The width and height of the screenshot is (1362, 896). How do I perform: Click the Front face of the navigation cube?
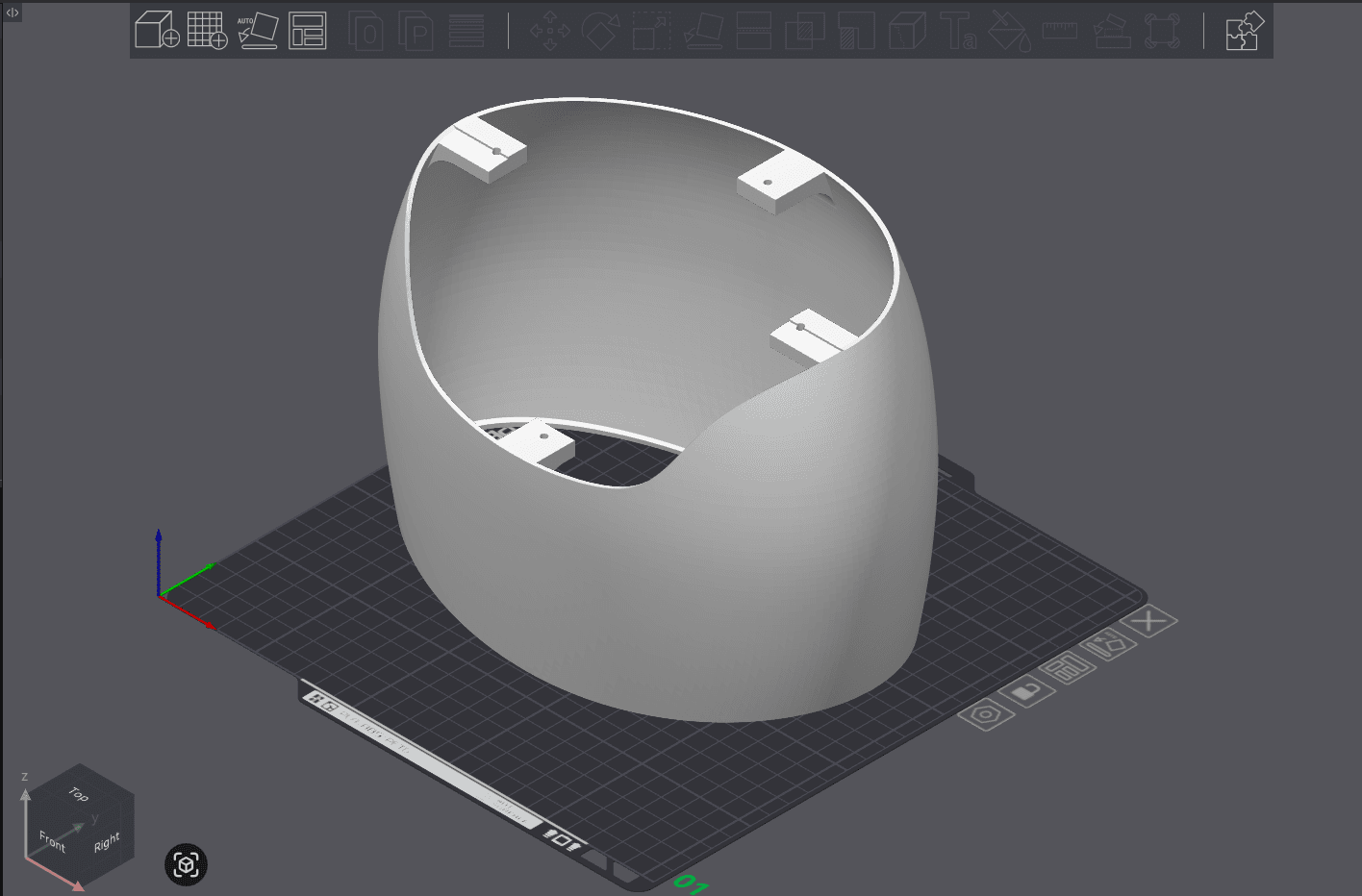coord(53,839)
